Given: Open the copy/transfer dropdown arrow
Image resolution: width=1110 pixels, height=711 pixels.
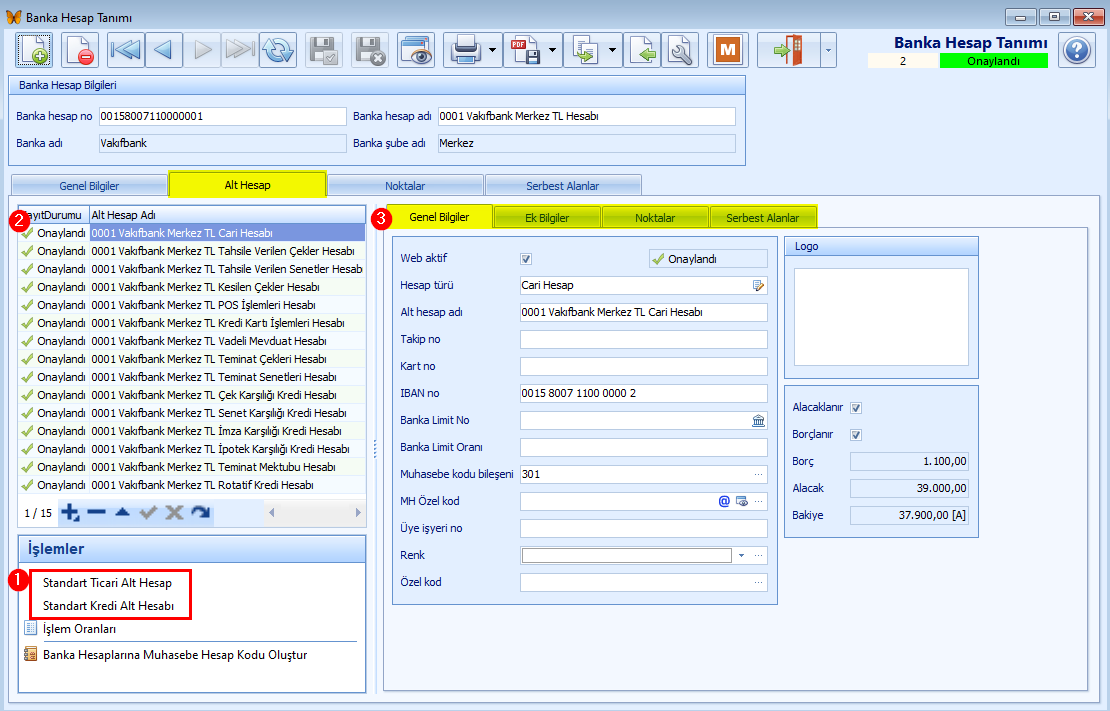Looking at the screenshot, I should pyautogui.click(x=613, y=50).
